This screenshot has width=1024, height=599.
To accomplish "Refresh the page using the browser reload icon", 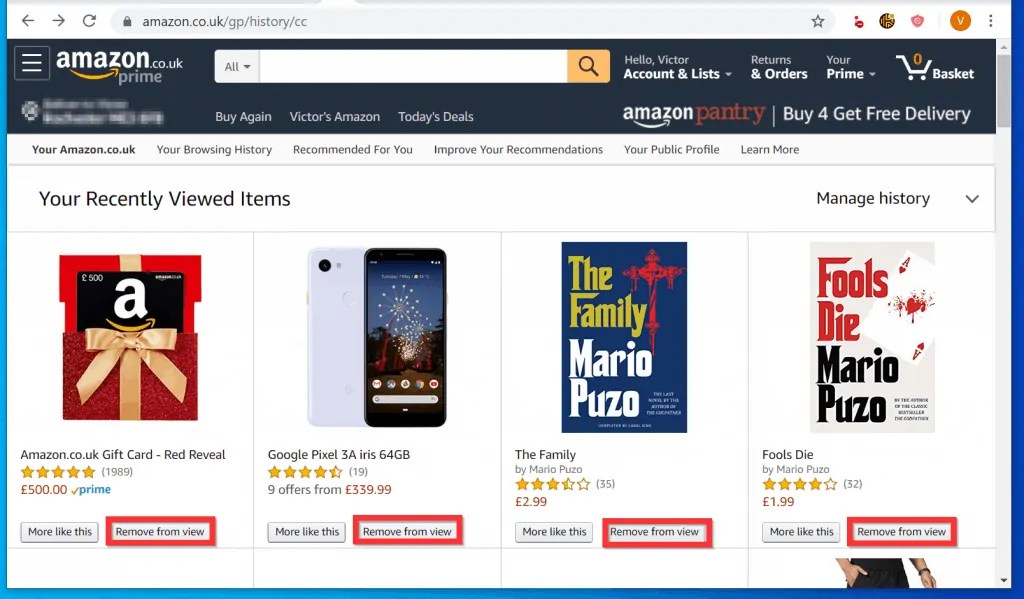I will click(x=90, y=20).
